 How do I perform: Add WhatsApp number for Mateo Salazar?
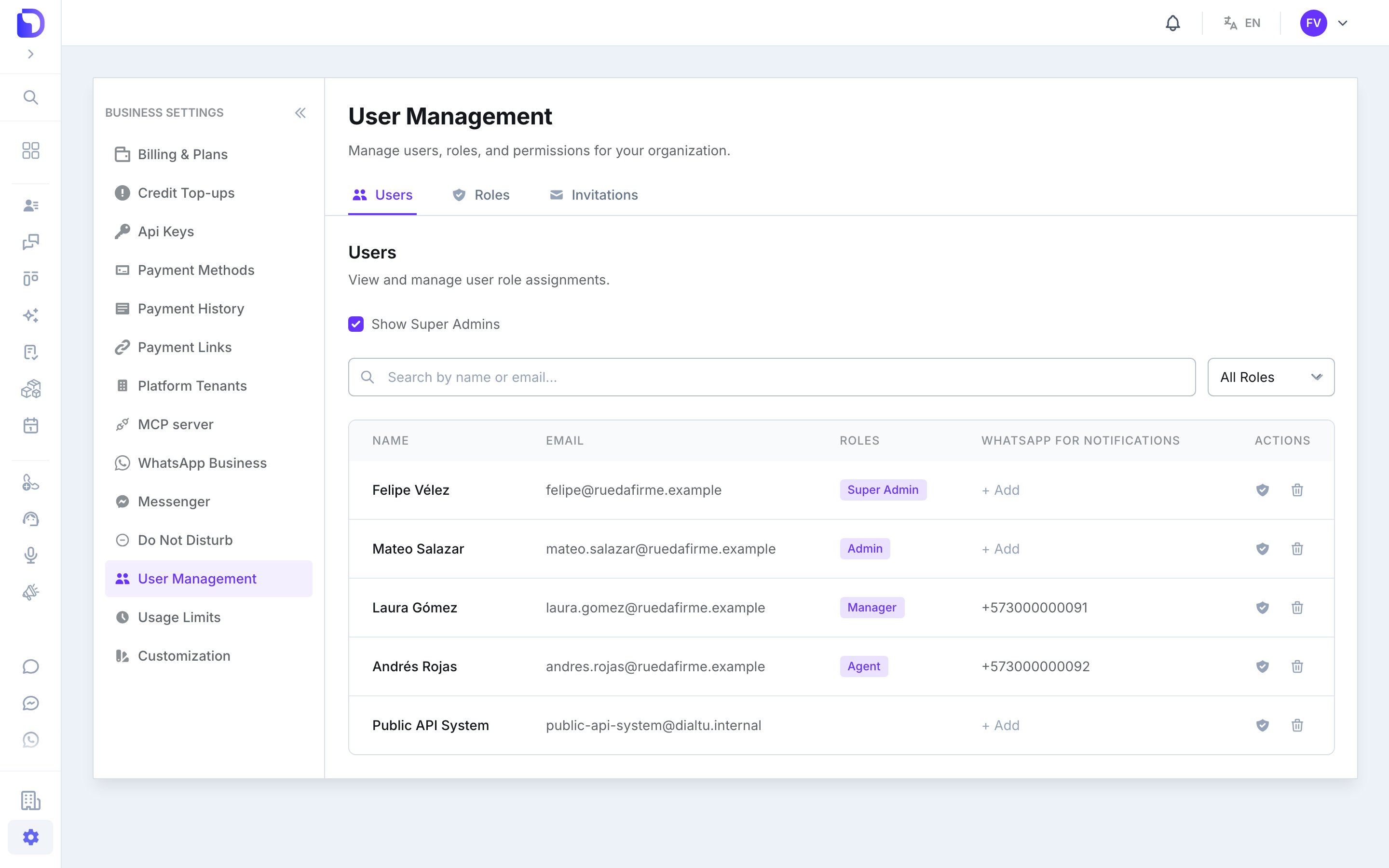[1000, 549]
